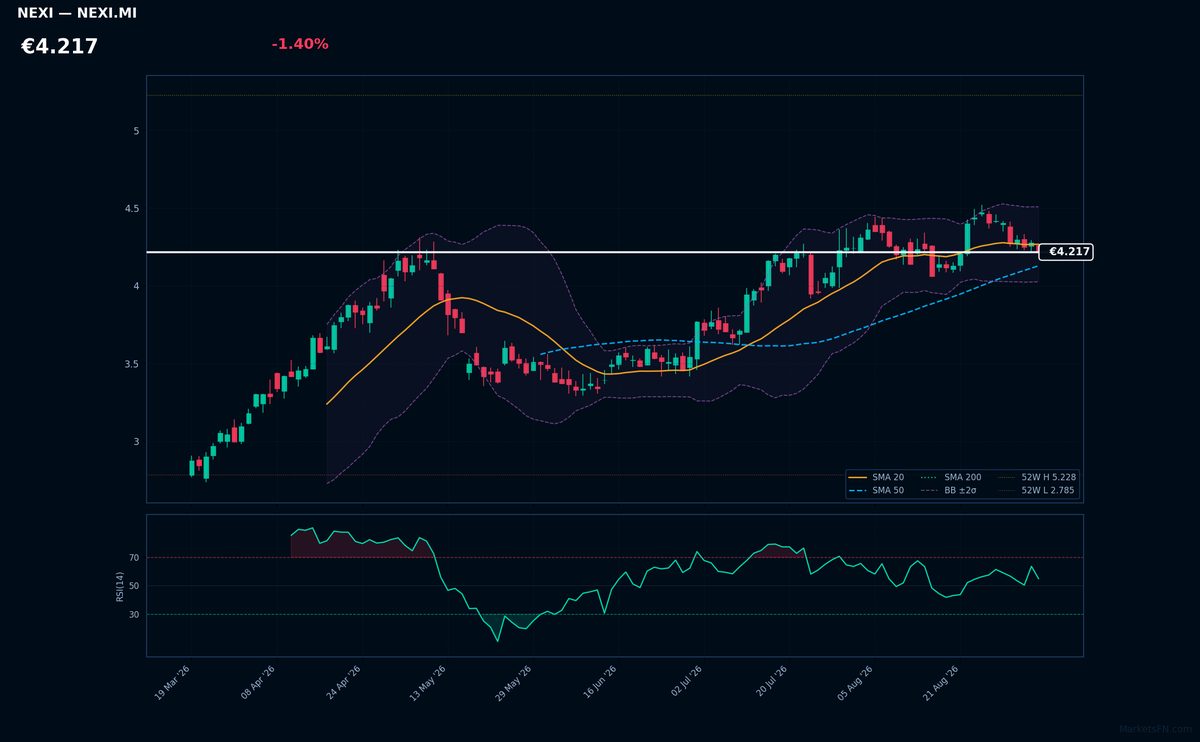
Task: Click the 24 Apr '26 date label
Action: 343,683
